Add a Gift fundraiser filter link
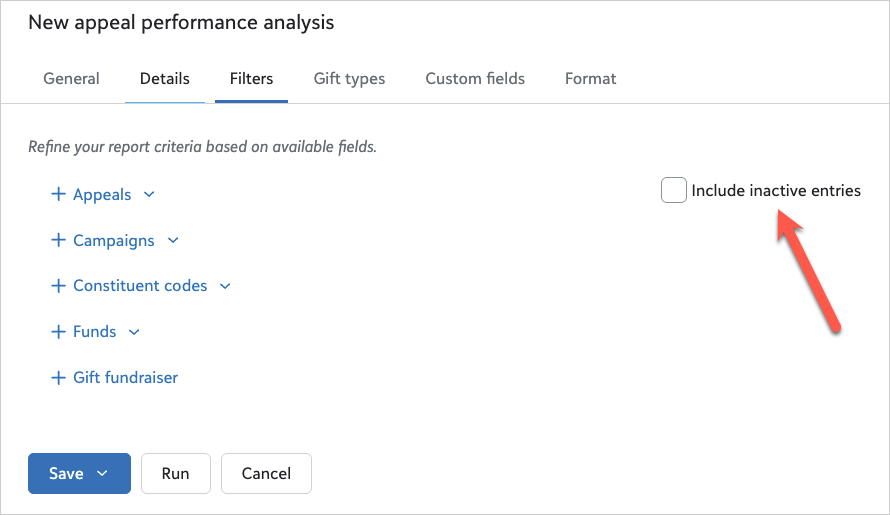The image size is (890, 515). tap(125, 378)
